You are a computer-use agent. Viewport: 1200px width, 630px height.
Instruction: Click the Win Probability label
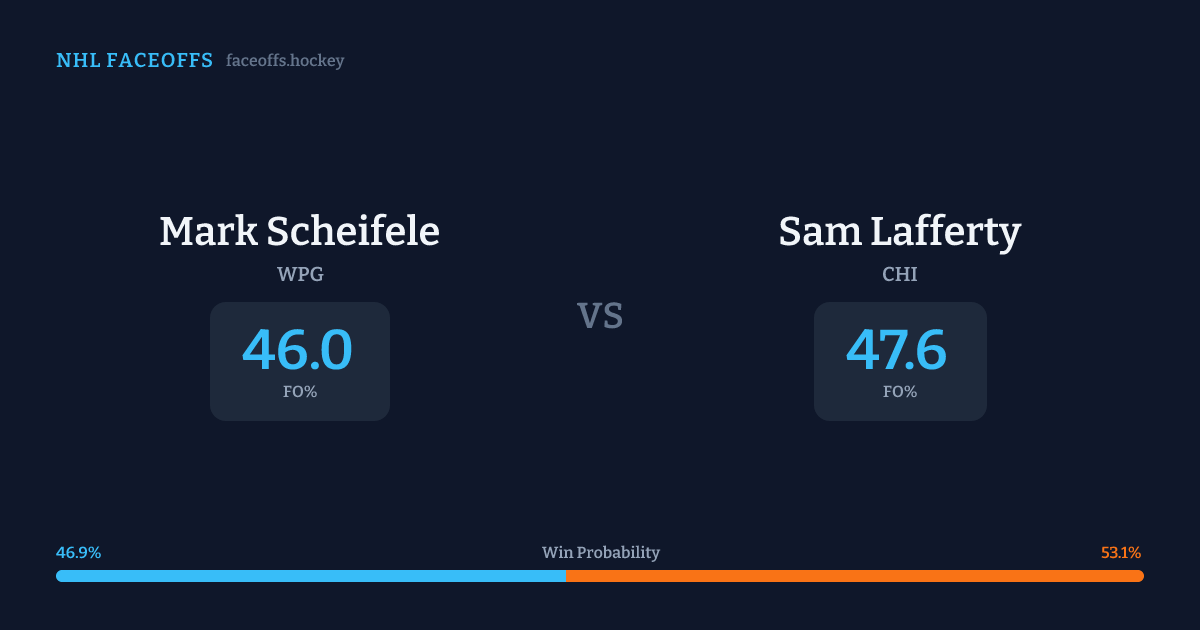tap(601, 553)
